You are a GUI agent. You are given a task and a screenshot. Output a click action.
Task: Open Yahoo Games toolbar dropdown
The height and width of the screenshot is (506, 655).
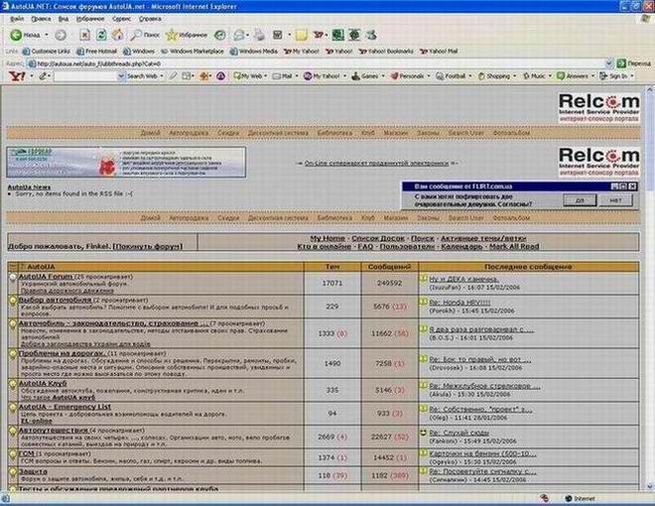(365, 75)
